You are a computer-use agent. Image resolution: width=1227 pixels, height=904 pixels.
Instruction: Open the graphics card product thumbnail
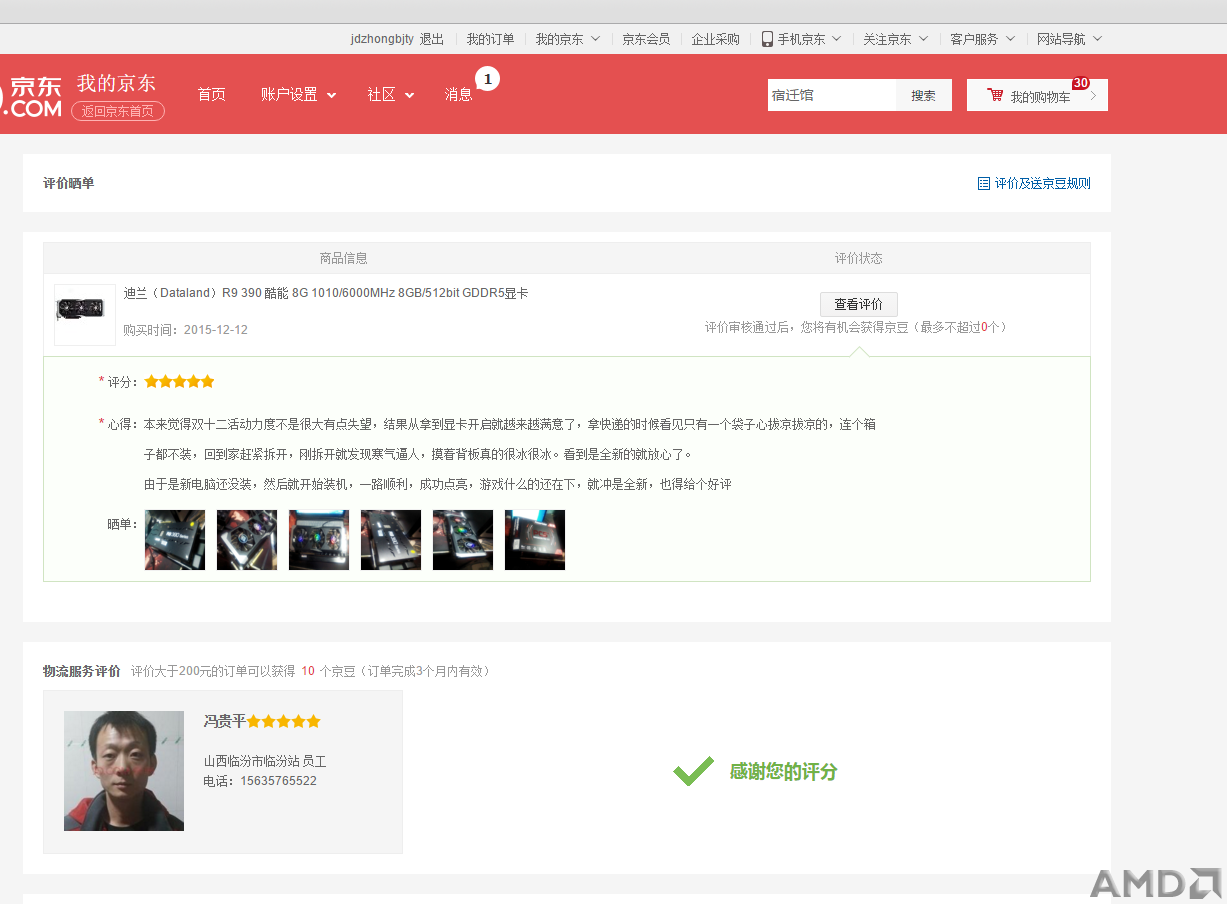pos(85,315)
